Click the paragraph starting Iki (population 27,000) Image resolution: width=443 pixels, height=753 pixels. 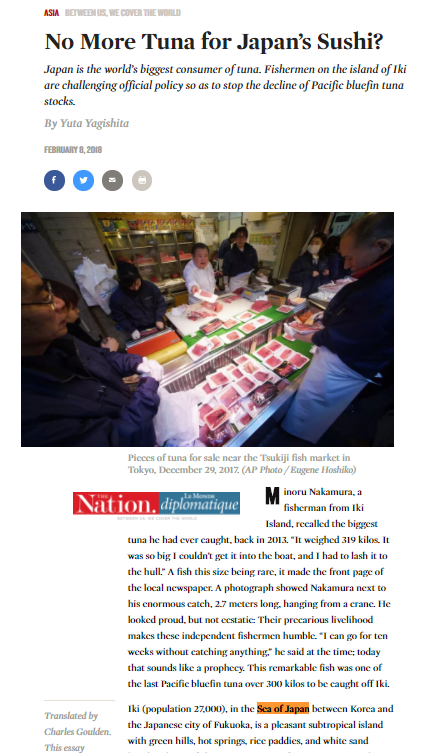[x=260, y=727]
